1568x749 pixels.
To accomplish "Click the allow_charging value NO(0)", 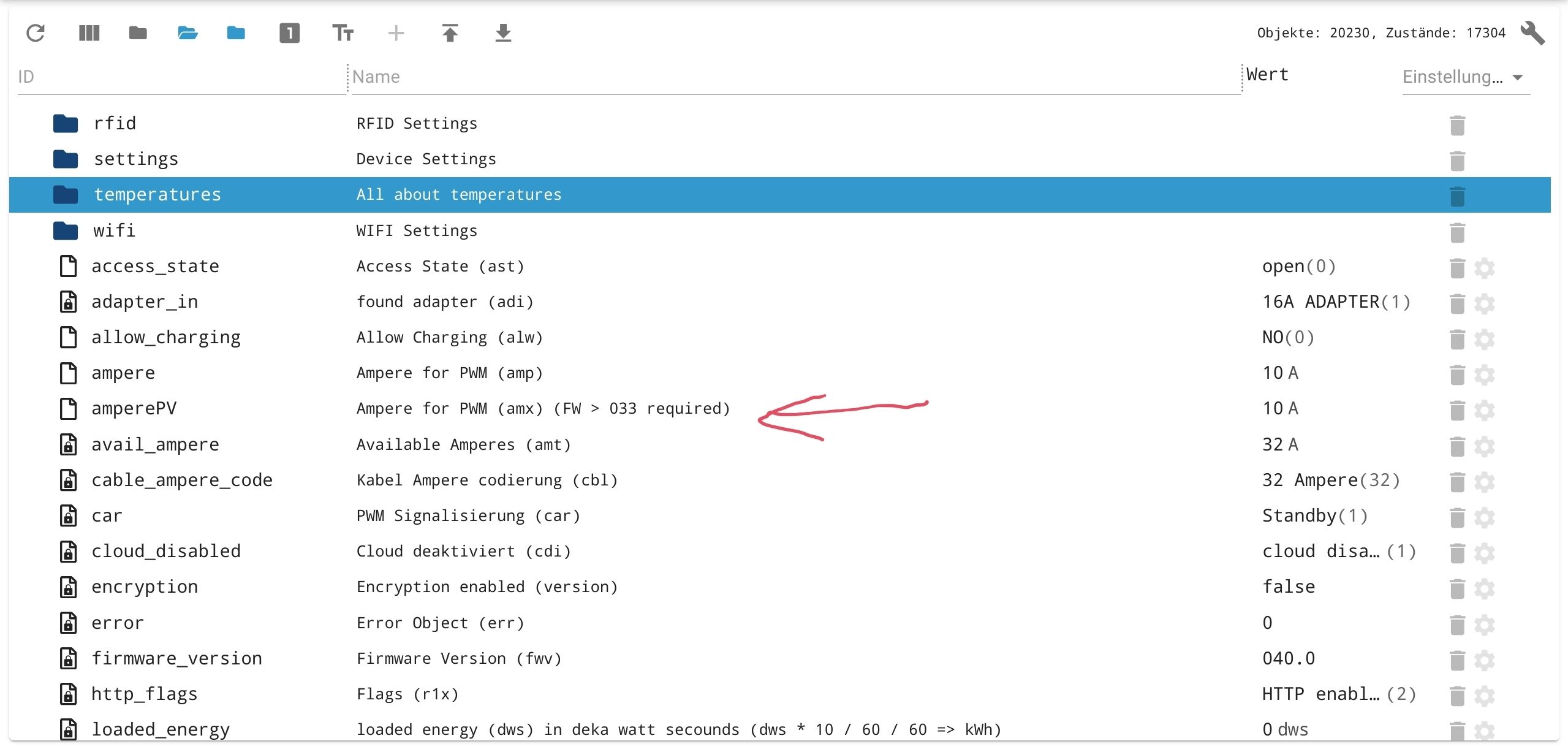I will point(1288,338).
